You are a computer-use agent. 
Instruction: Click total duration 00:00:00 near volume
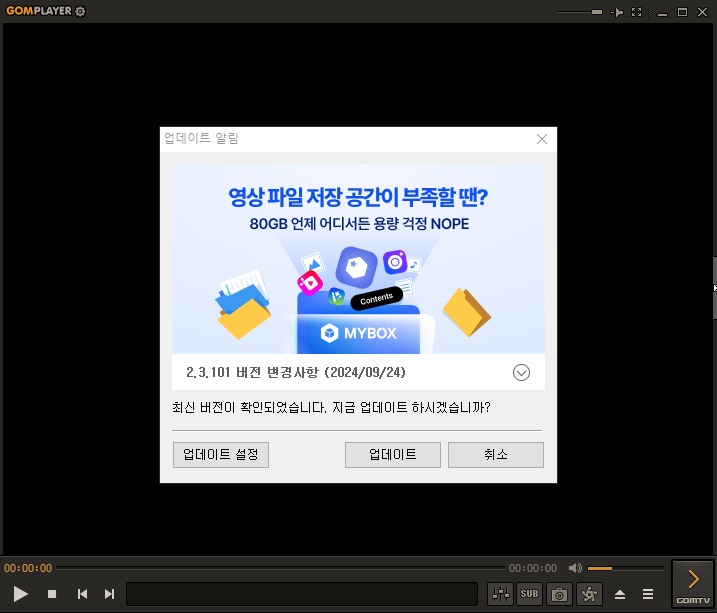(533, 568)
